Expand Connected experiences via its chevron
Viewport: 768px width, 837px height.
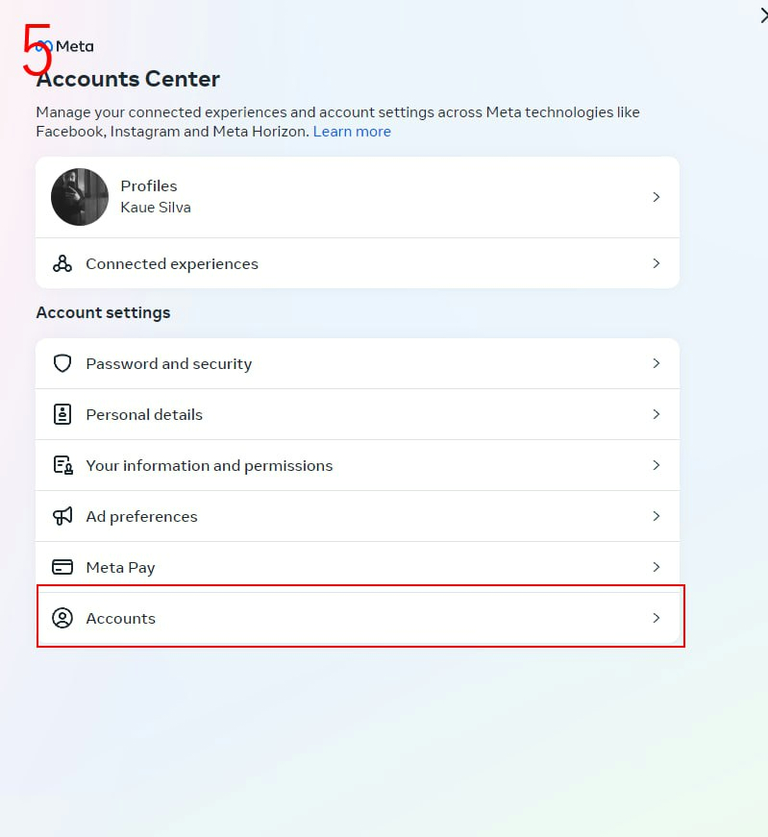[656, 264]
